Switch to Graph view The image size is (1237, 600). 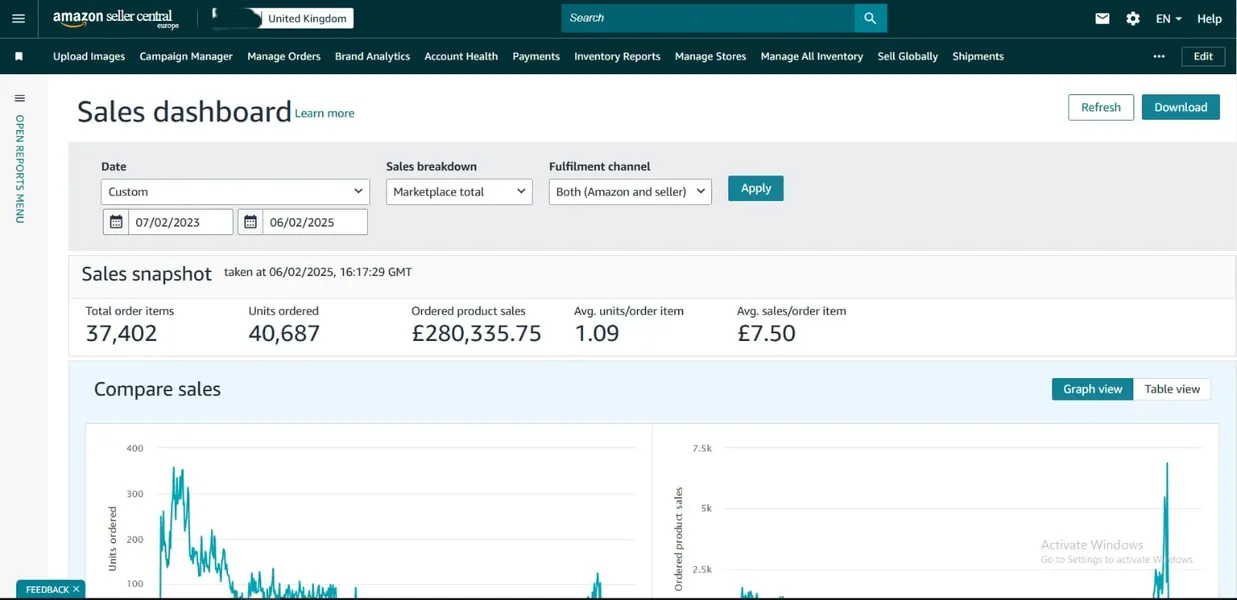(1092, 389)
